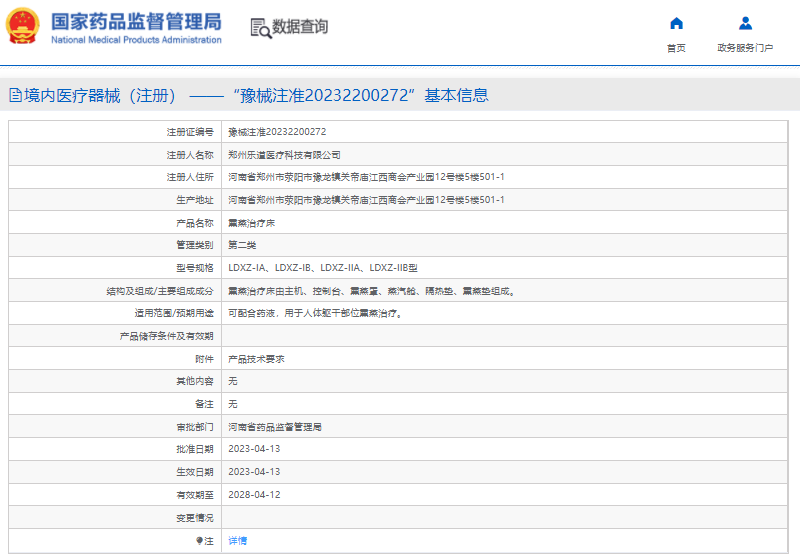Click the 适用范围 intended use description
The width and height of the screenshot is (800, 559).
click(316, 313)
